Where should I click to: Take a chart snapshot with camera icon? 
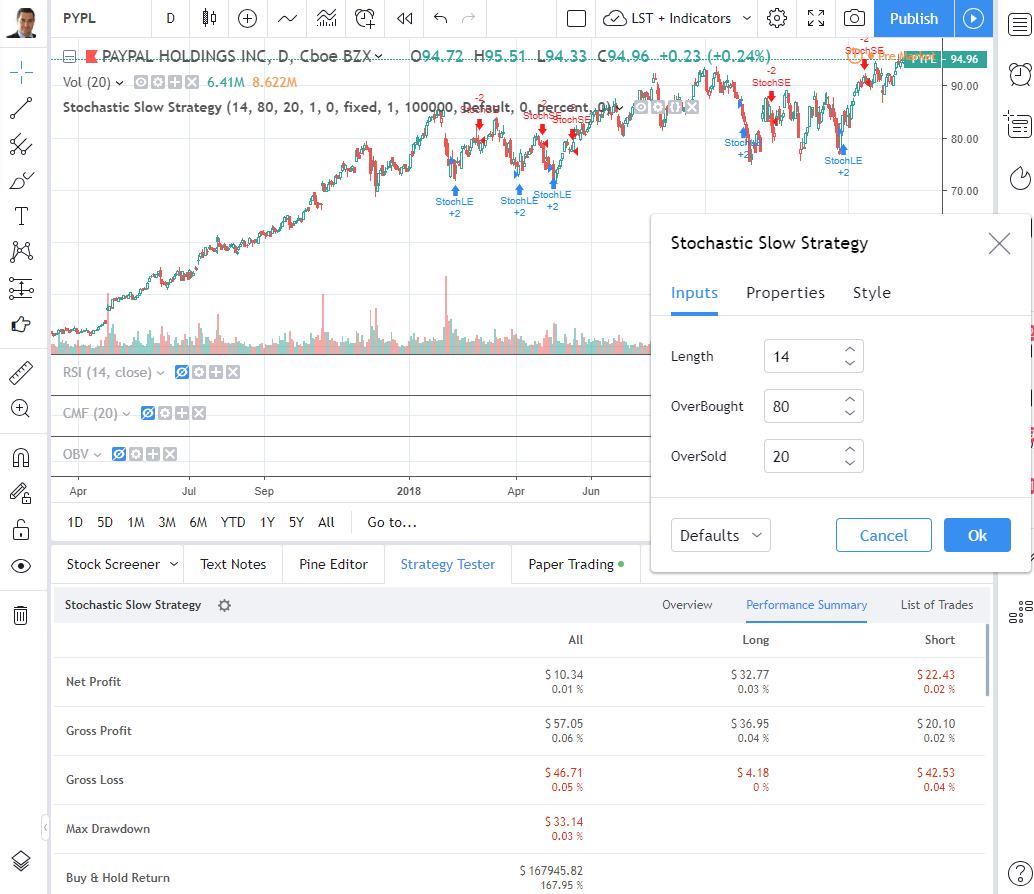pos(853,18)
